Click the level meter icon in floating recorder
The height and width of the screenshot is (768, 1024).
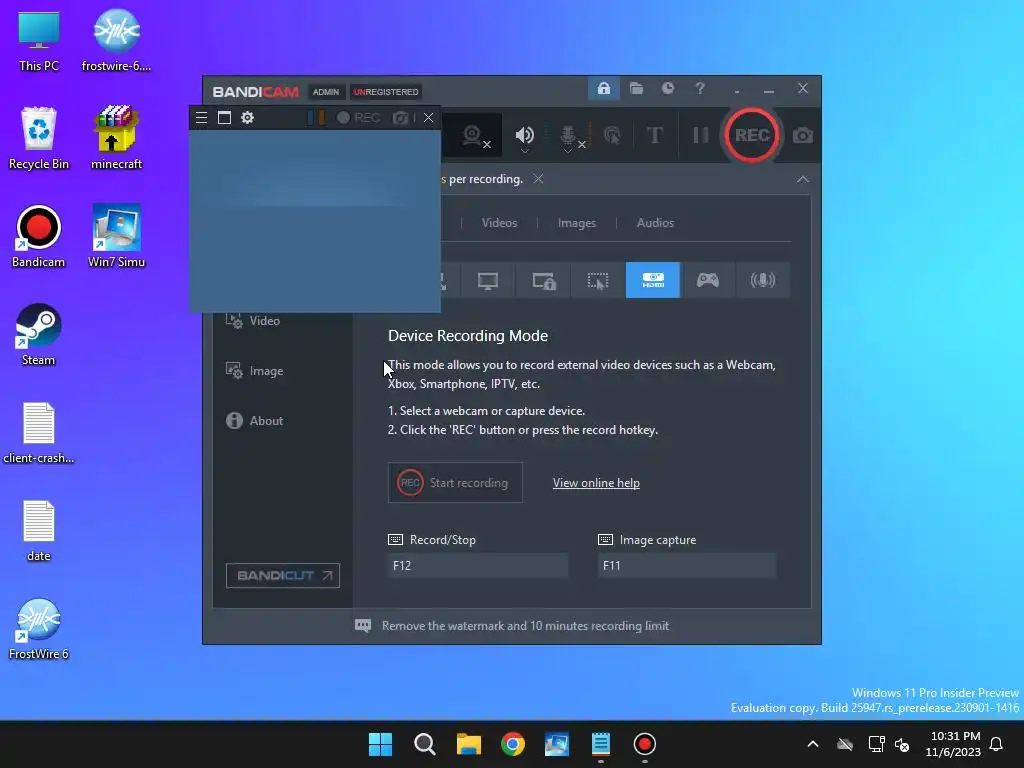316,118
